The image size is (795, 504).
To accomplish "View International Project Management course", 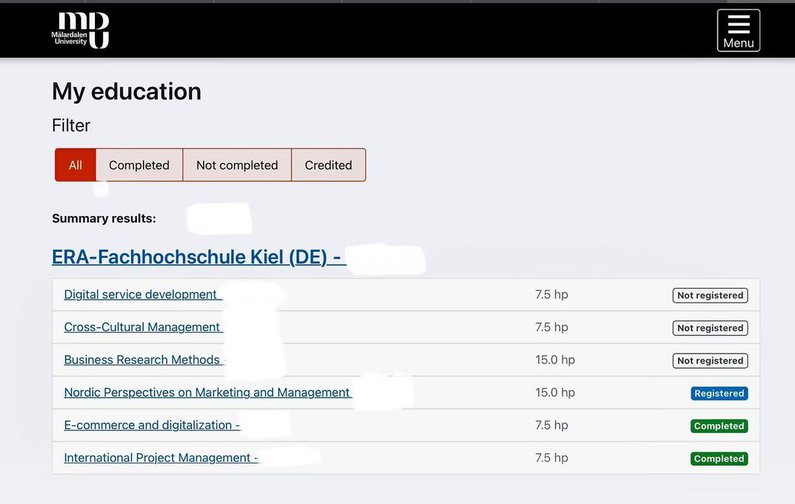I will (159, 458).
